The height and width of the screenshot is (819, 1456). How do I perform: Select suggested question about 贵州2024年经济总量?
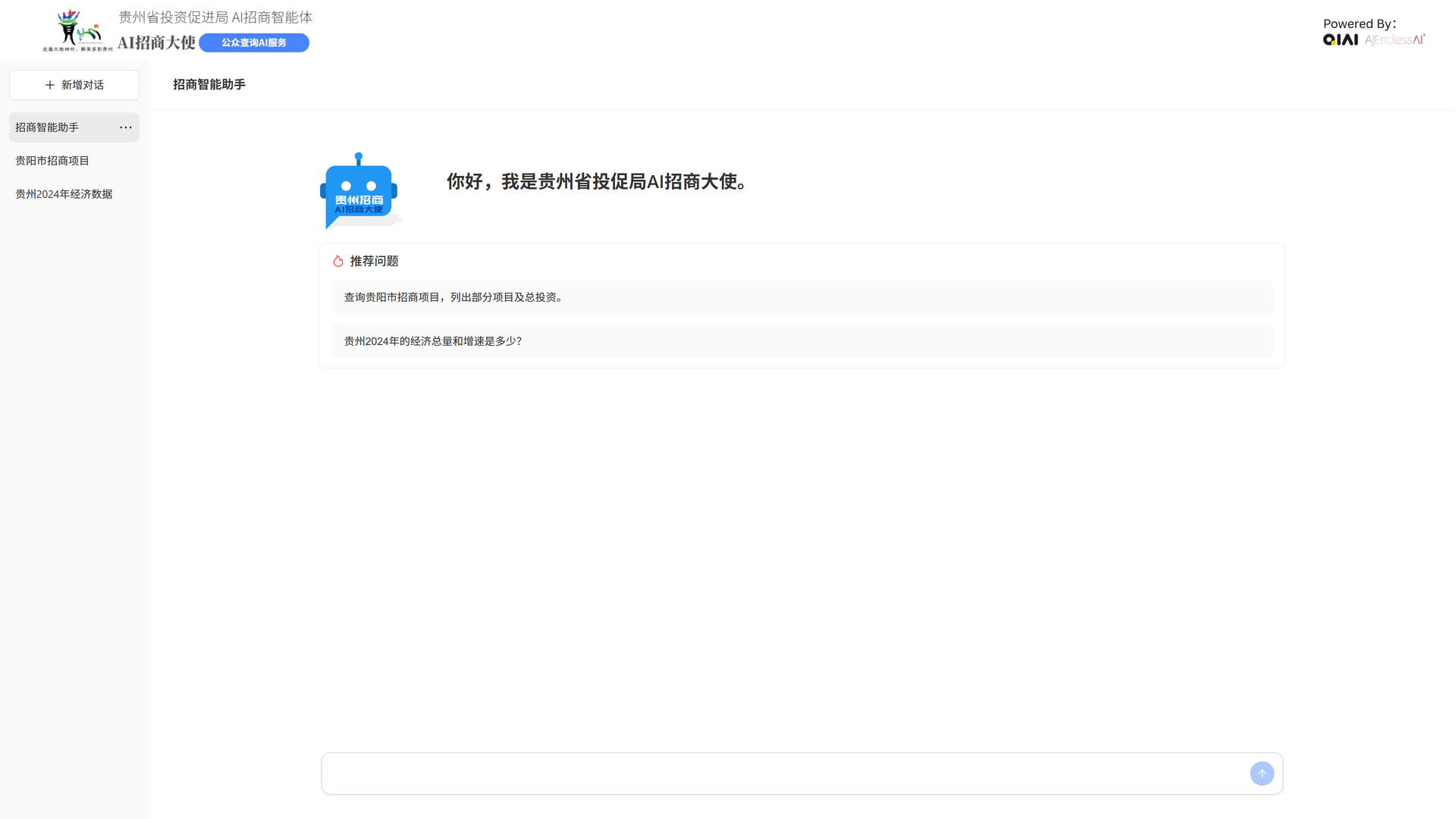(x=802, y=341)
